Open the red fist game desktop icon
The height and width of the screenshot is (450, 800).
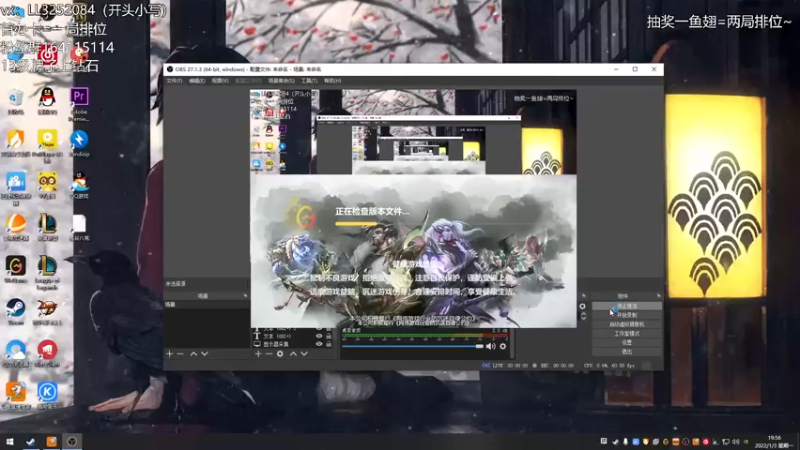(x=47, y=354)
